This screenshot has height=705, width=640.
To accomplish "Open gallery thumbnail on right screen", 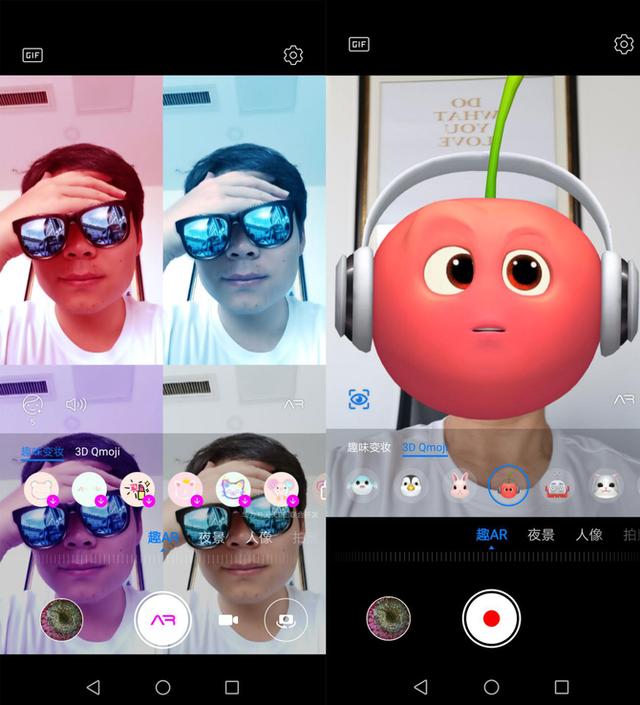I will tap(389, 618).
